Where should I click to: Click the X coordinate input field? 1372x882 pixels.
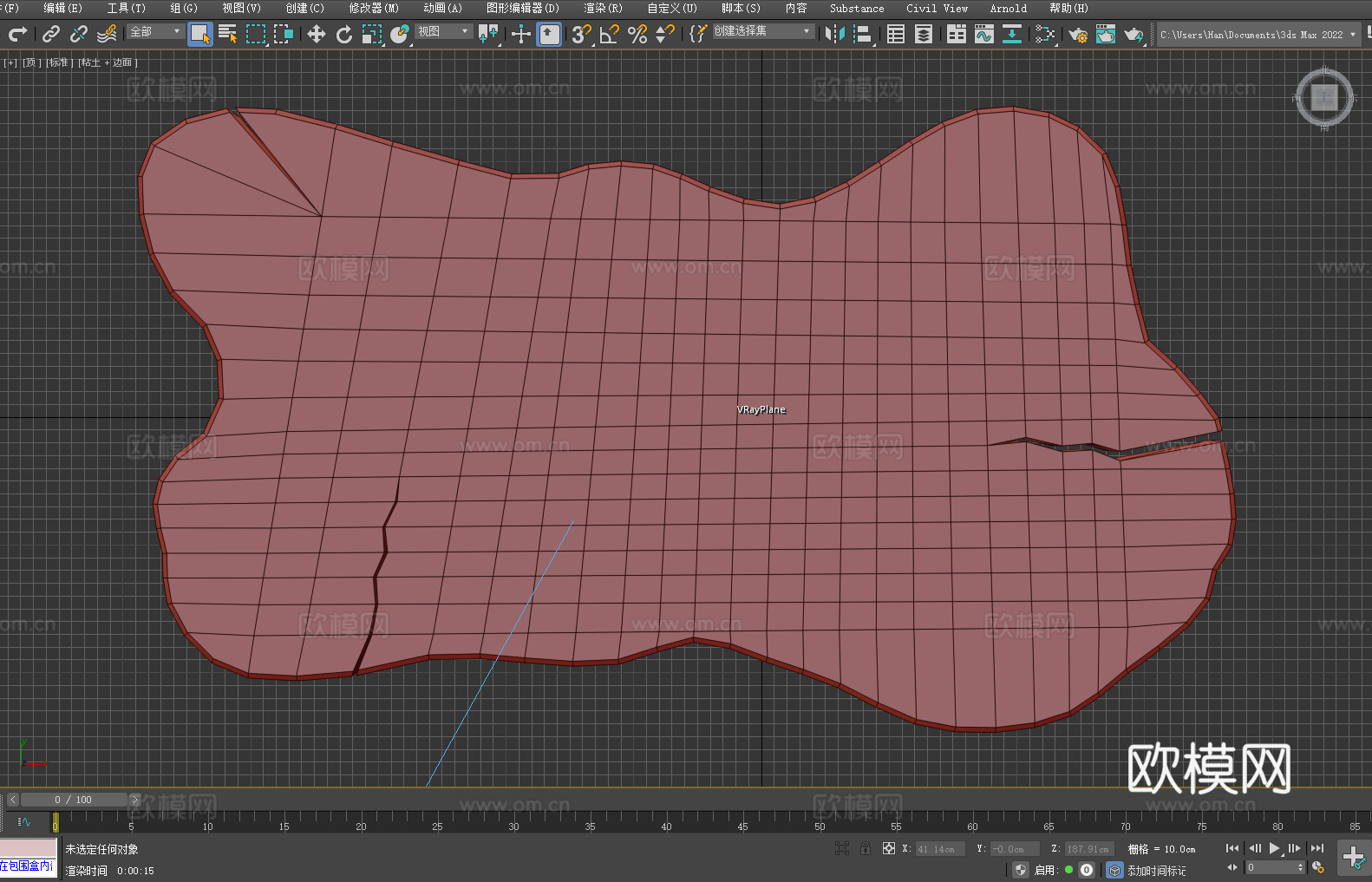coord(940,849)
